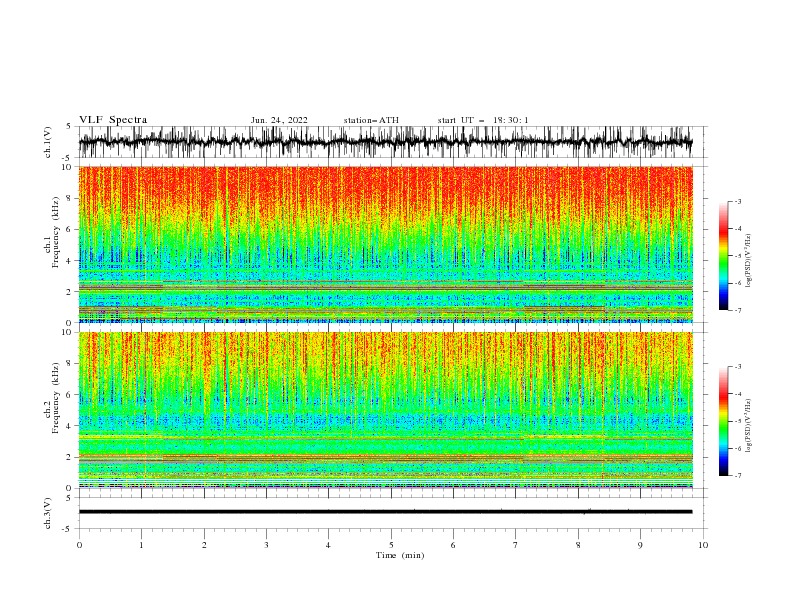Click the "start UT = 18:30:1" text

(x=483, y=120)
